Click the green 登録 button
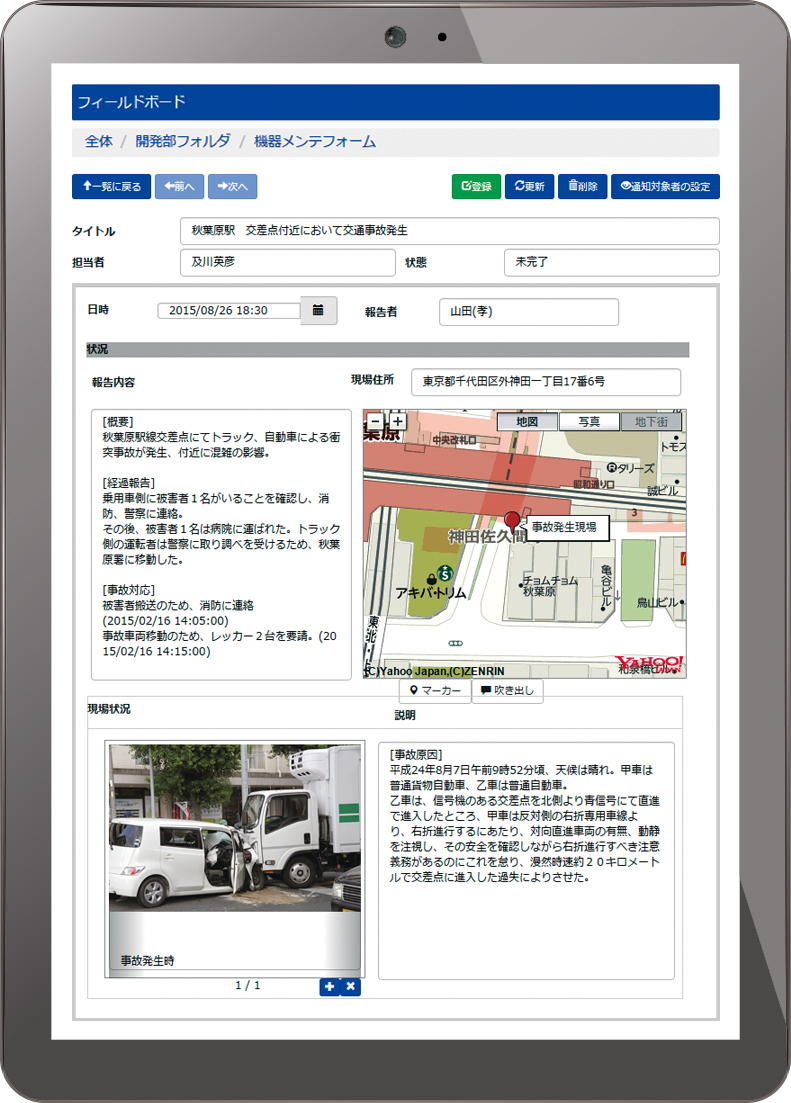Viewport: 791px width, 1103px height. (x=476, y=186)
